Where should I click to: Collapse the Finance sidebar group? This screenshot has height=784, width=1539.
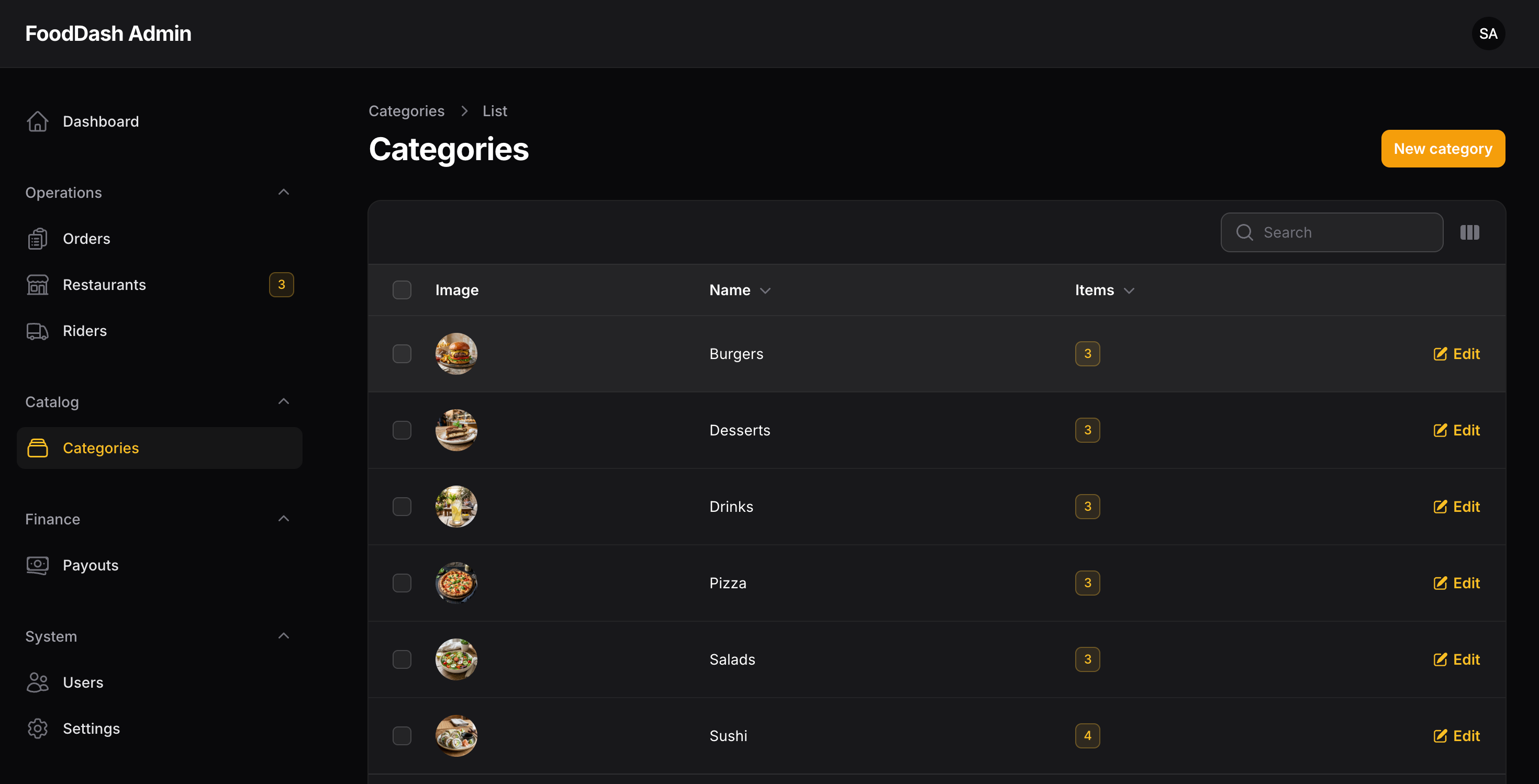point(284,519)
